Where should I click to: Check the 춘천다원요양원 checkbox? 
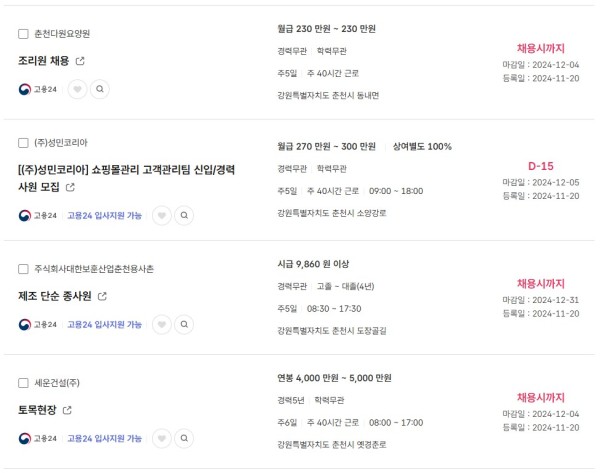tap(23, 34)
